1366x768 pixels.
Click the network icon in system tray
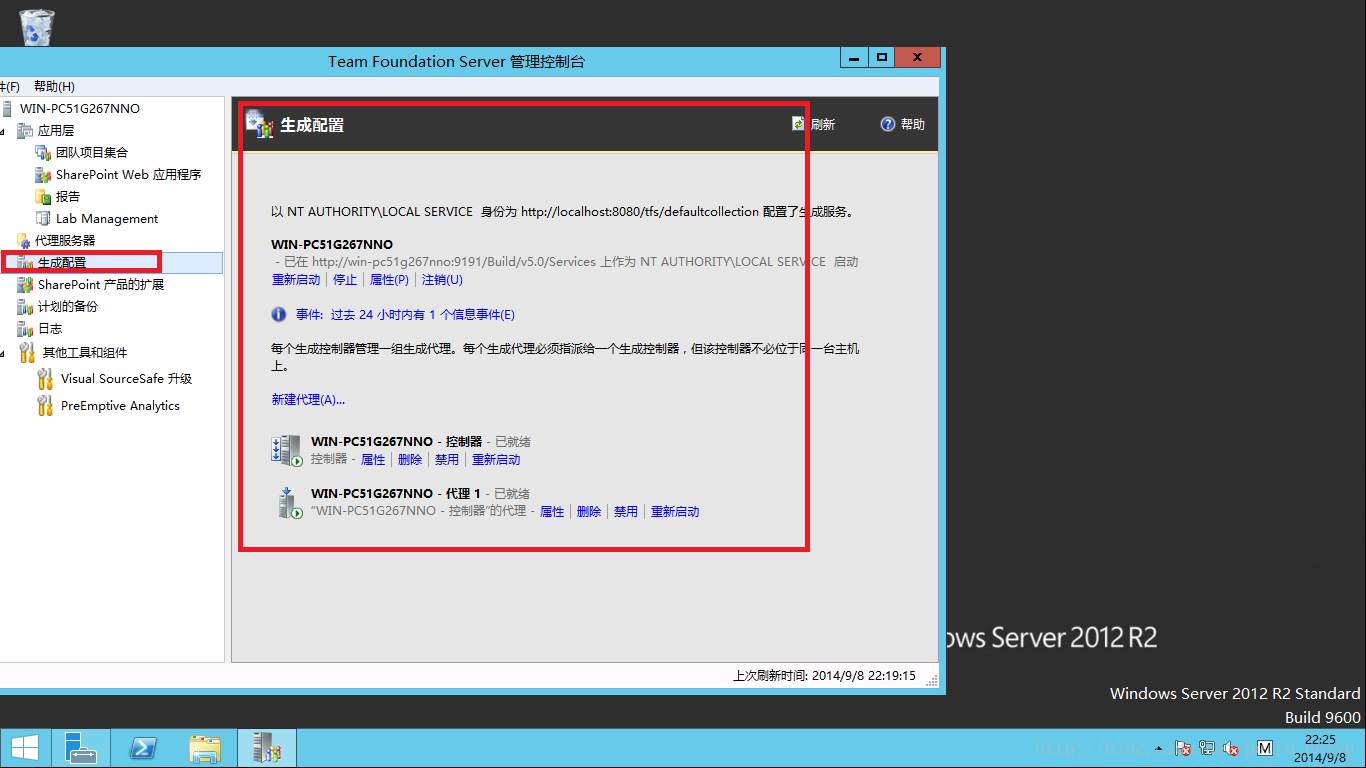click(1207, 748)
